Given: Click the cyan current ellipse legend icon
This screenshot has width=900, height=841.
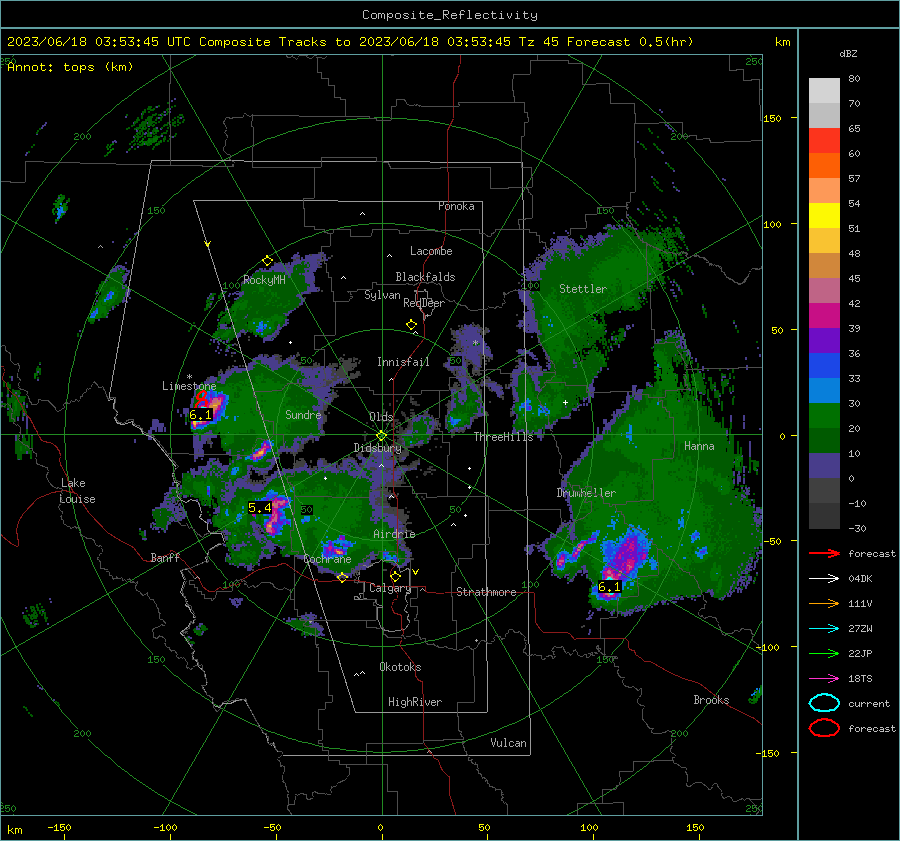Looking at the screenshot, I should 824,703.
